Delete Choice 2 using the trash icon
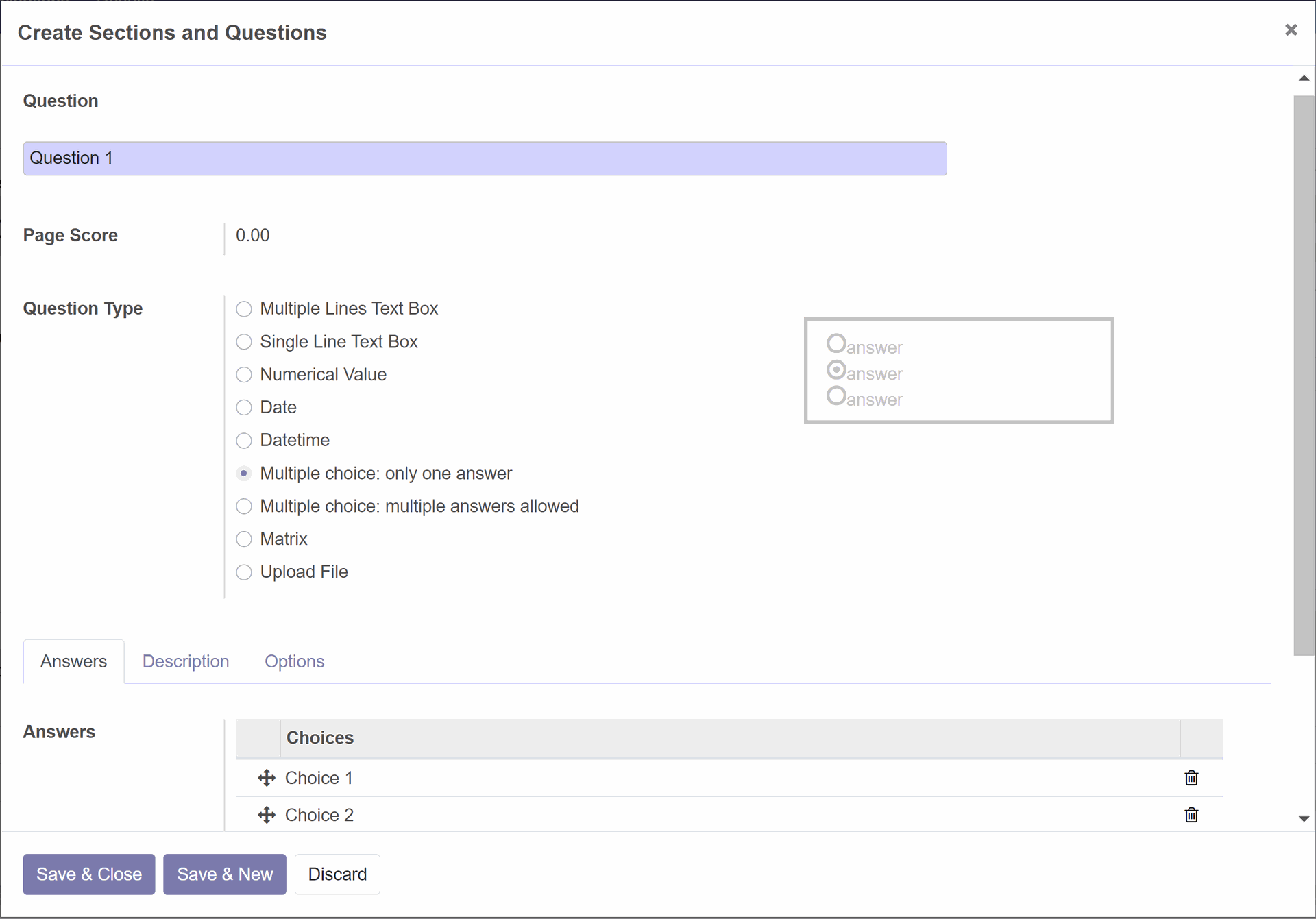 tap(1191, 815)
